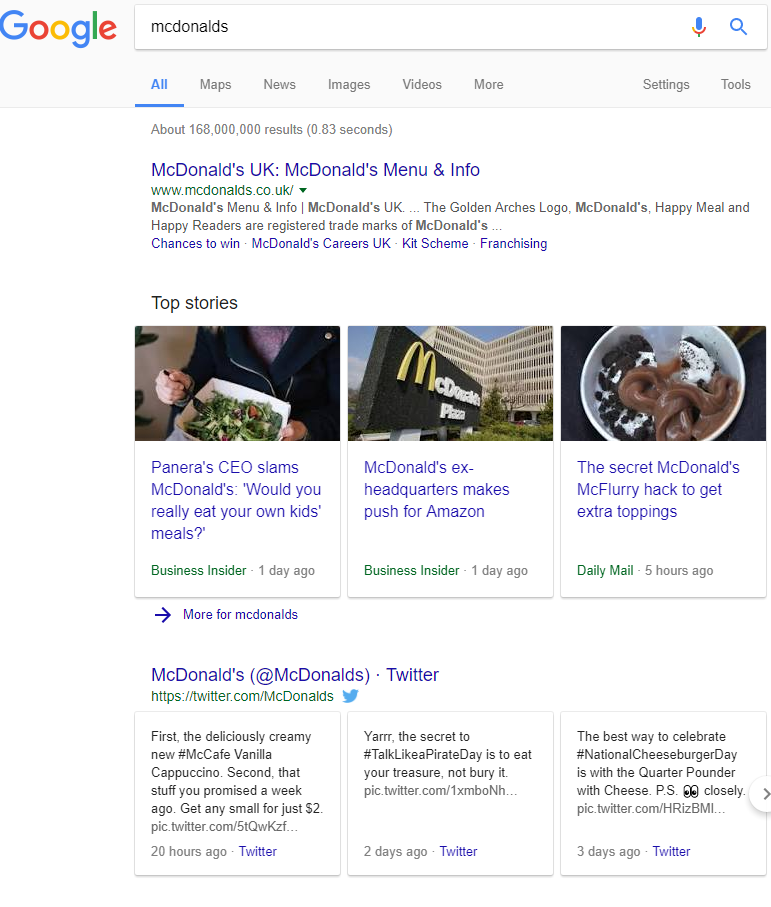
Task: Switch to the Images tab
Action: click(349, 84)
